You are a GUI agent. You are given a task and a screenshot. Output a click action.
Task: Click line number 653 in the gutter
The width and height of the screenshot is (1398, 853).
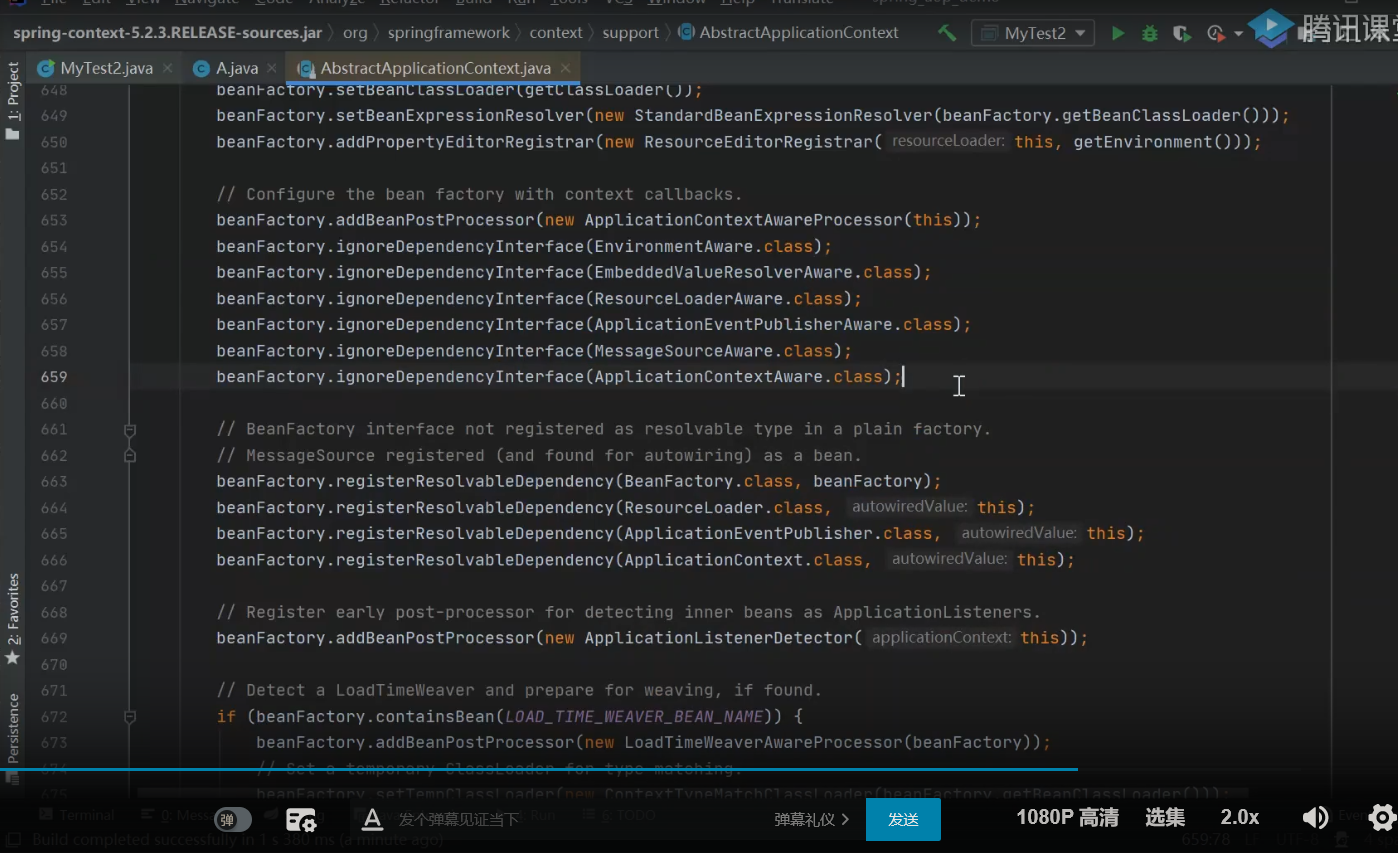(x=54, y=220)
